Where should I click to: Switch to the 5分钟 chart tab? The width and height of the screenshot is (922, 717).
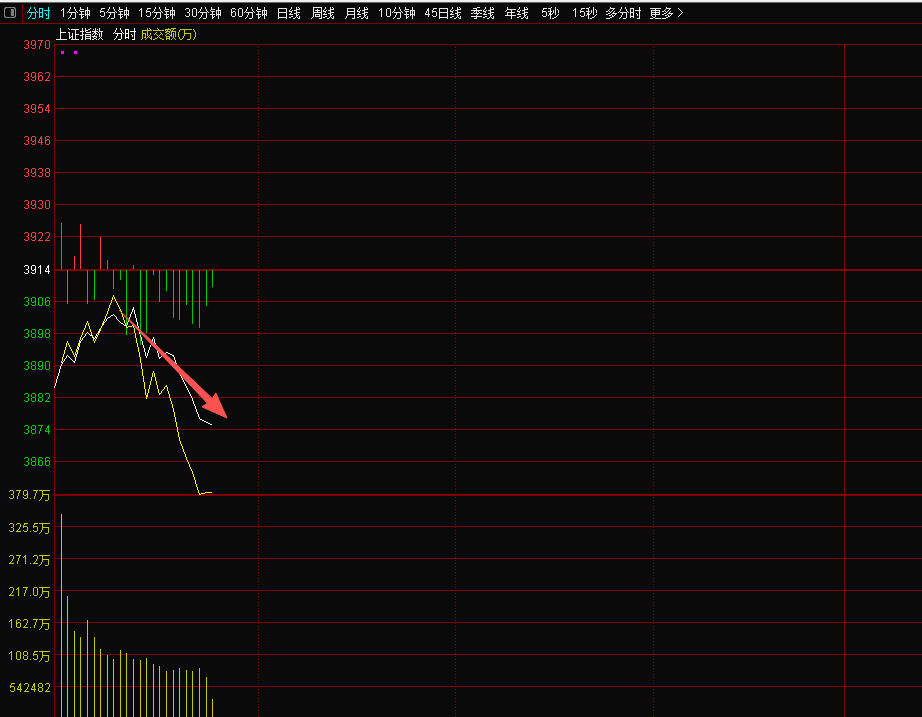pyautogui.click(x=114, y=13)
